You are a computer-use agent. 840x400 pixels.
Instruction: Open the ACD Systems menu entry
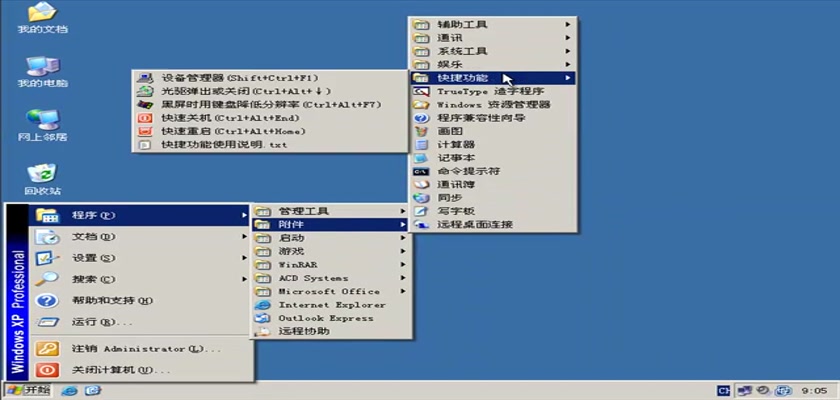[330, 278]
